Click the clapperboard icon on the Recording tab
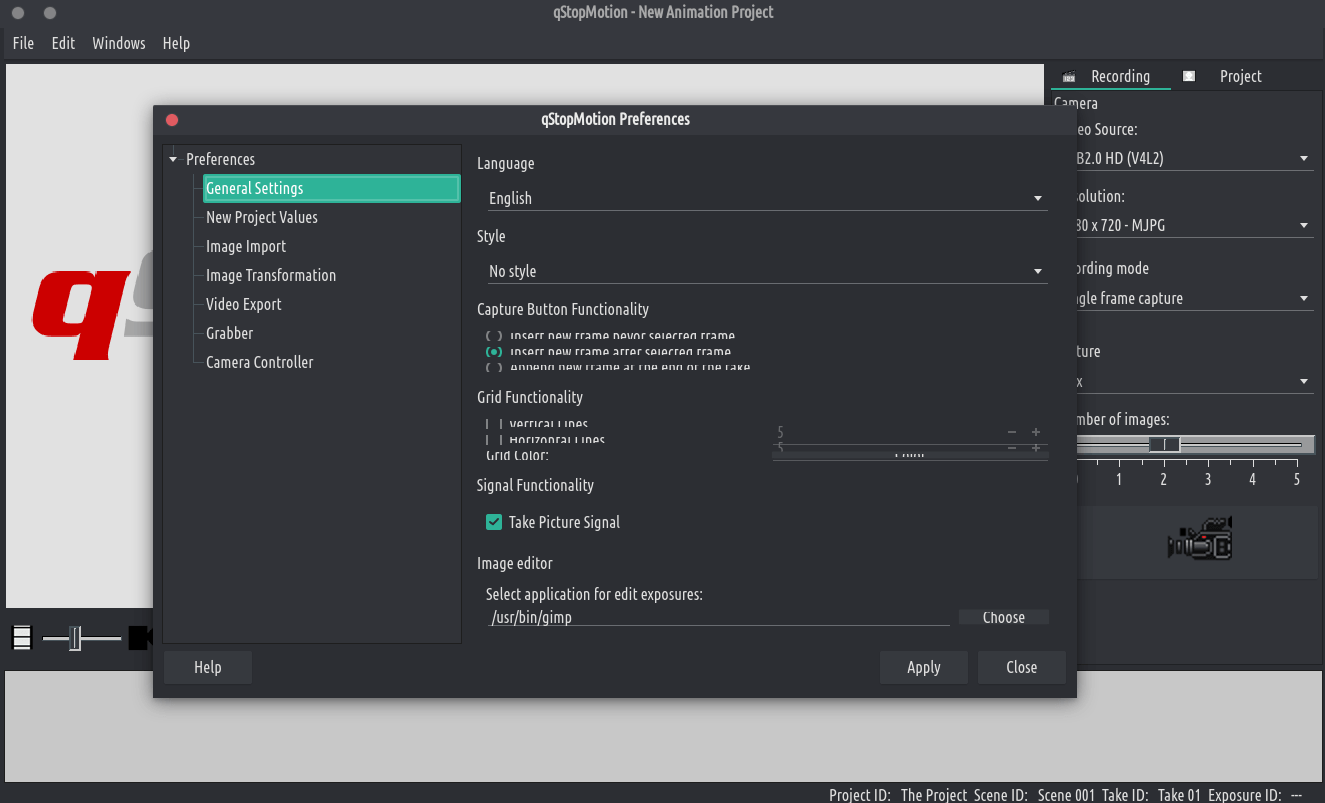The width and height of the screenshot is (1325, 803). point(1069,77)
